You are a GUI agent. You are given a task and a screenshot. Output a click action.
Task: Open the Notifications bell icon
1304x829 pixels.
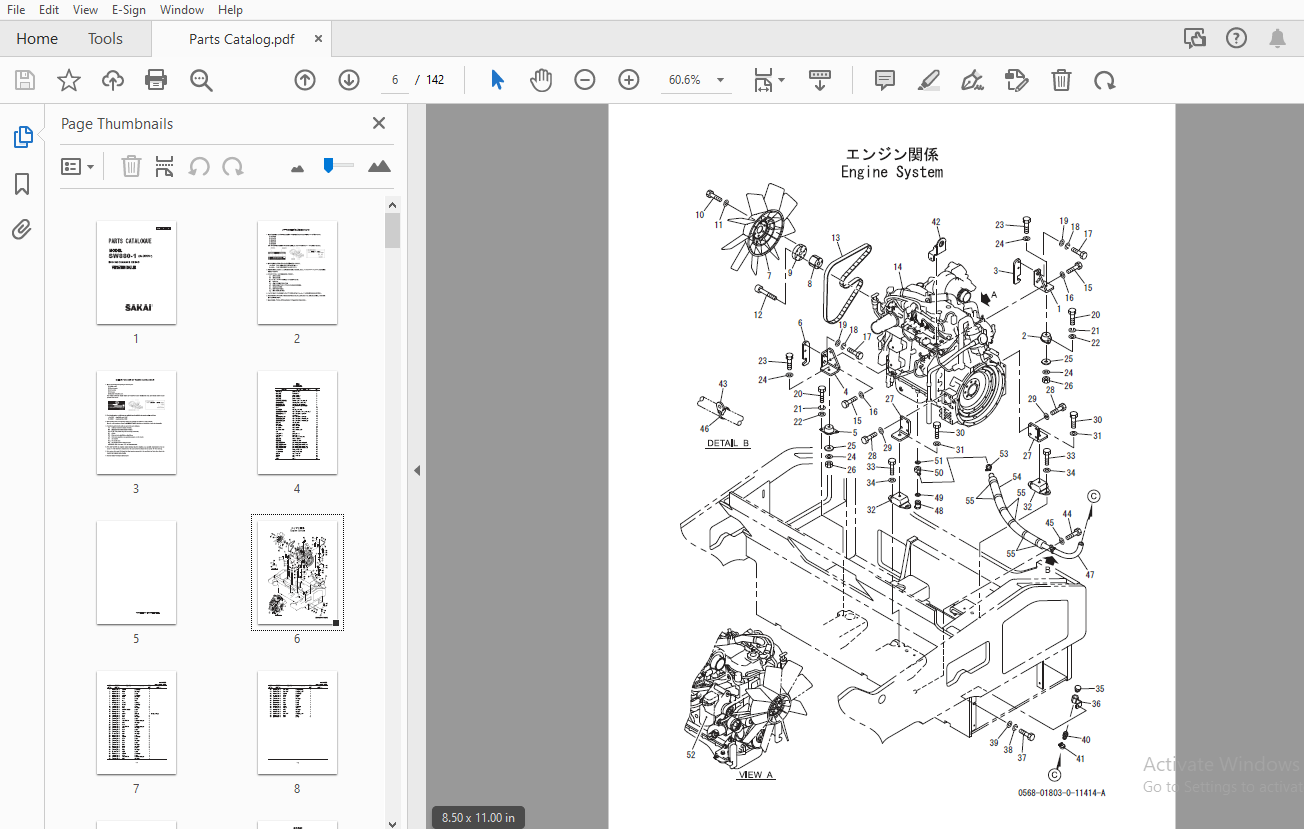(x=1278, y=39)
